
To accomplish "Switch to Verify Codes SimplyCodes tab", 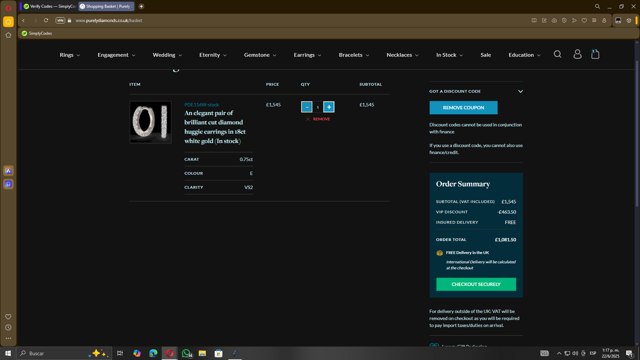I will tap(49, 6).
